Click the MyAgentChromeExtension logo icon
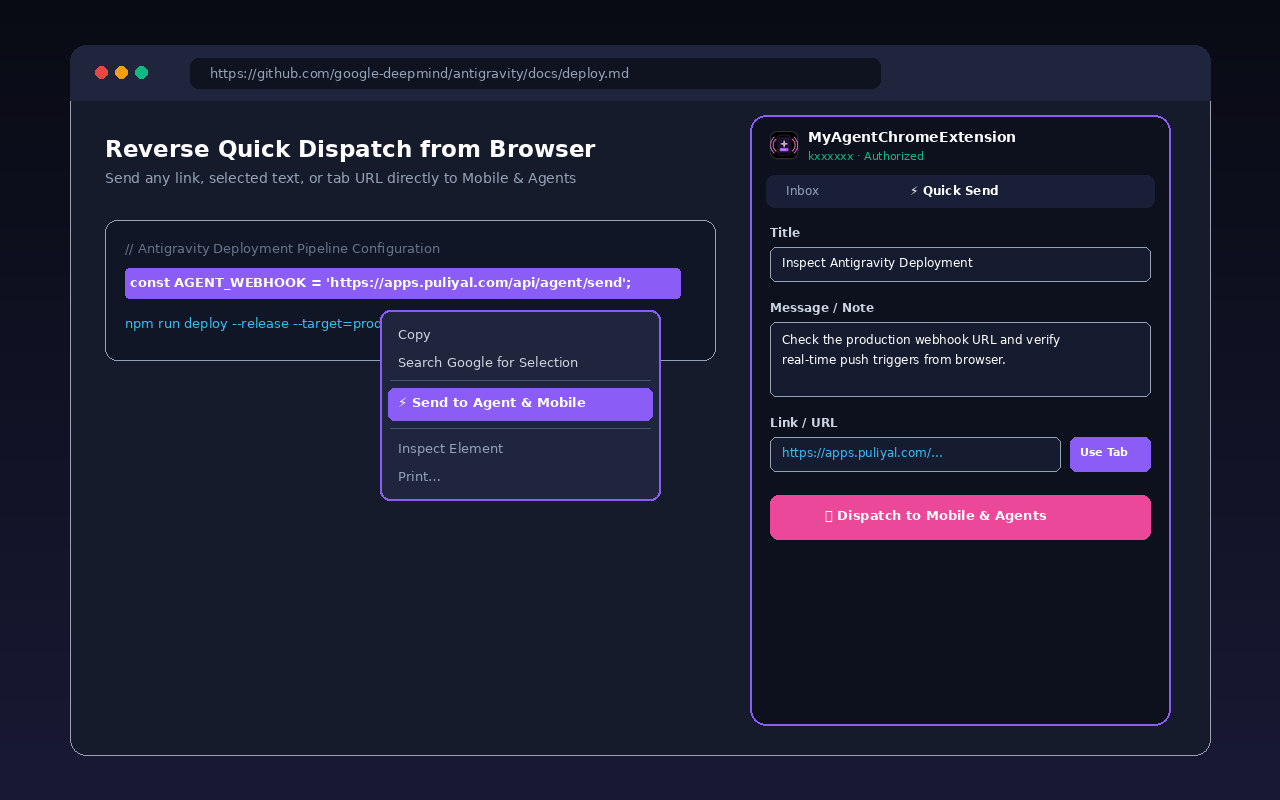Image resolution: width=1280 pixels, height=800 pixels. tap(784, 145)
